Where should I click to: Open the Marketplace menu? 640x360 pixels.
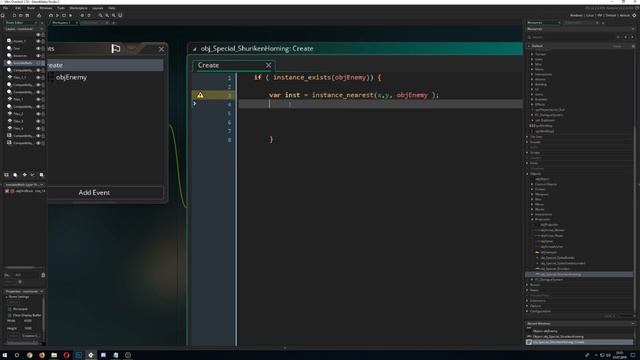(78, 8)
